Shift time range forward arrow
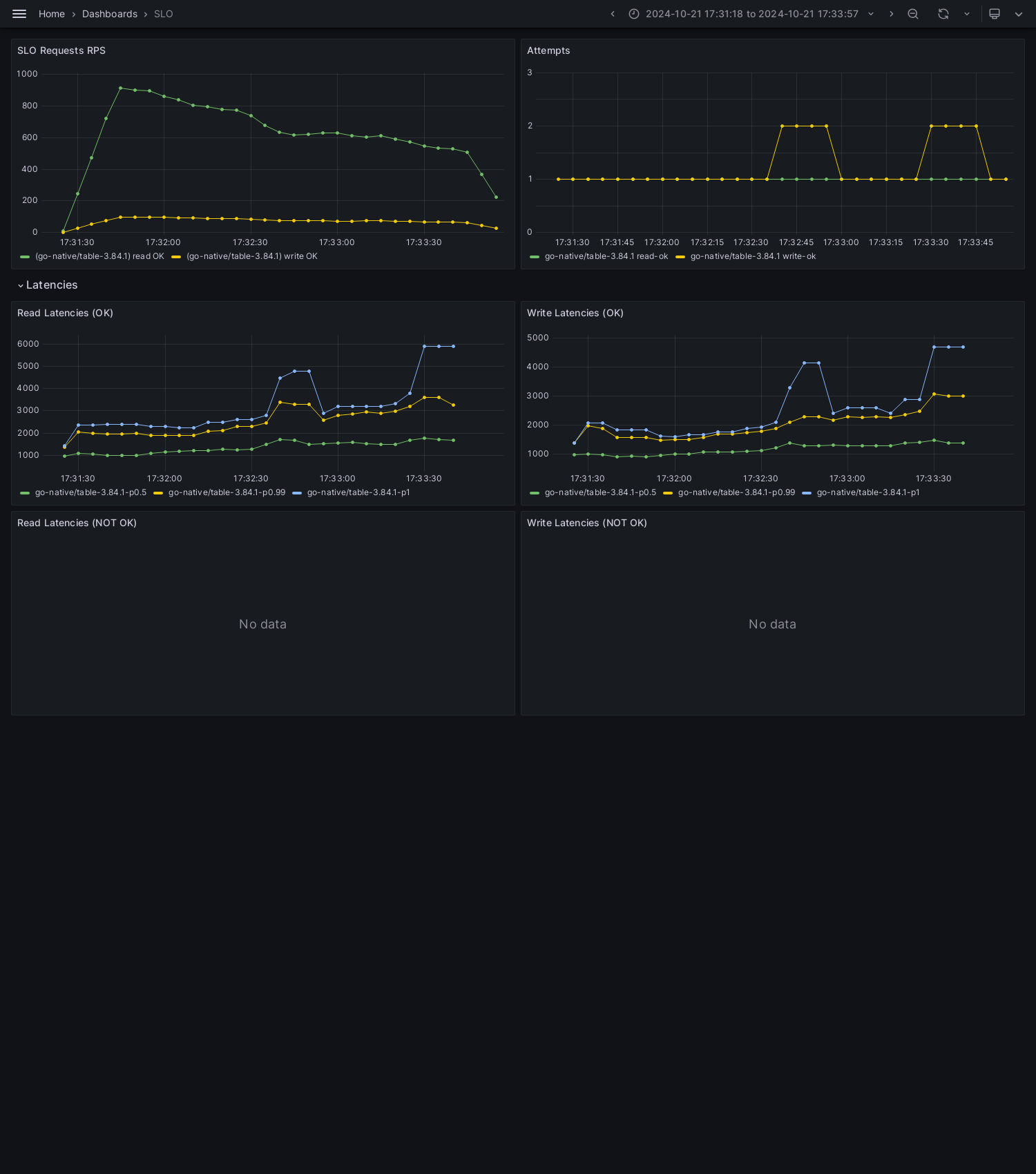The height and width of the screenshot is (1174, 1036). (891, 14)
